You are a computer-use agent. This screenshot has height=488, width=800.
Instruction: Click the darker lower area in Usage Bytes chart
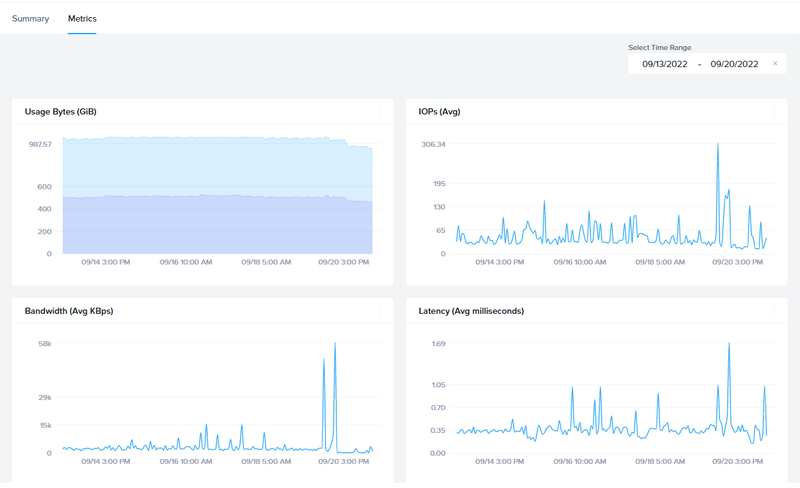tap(200, 225)
